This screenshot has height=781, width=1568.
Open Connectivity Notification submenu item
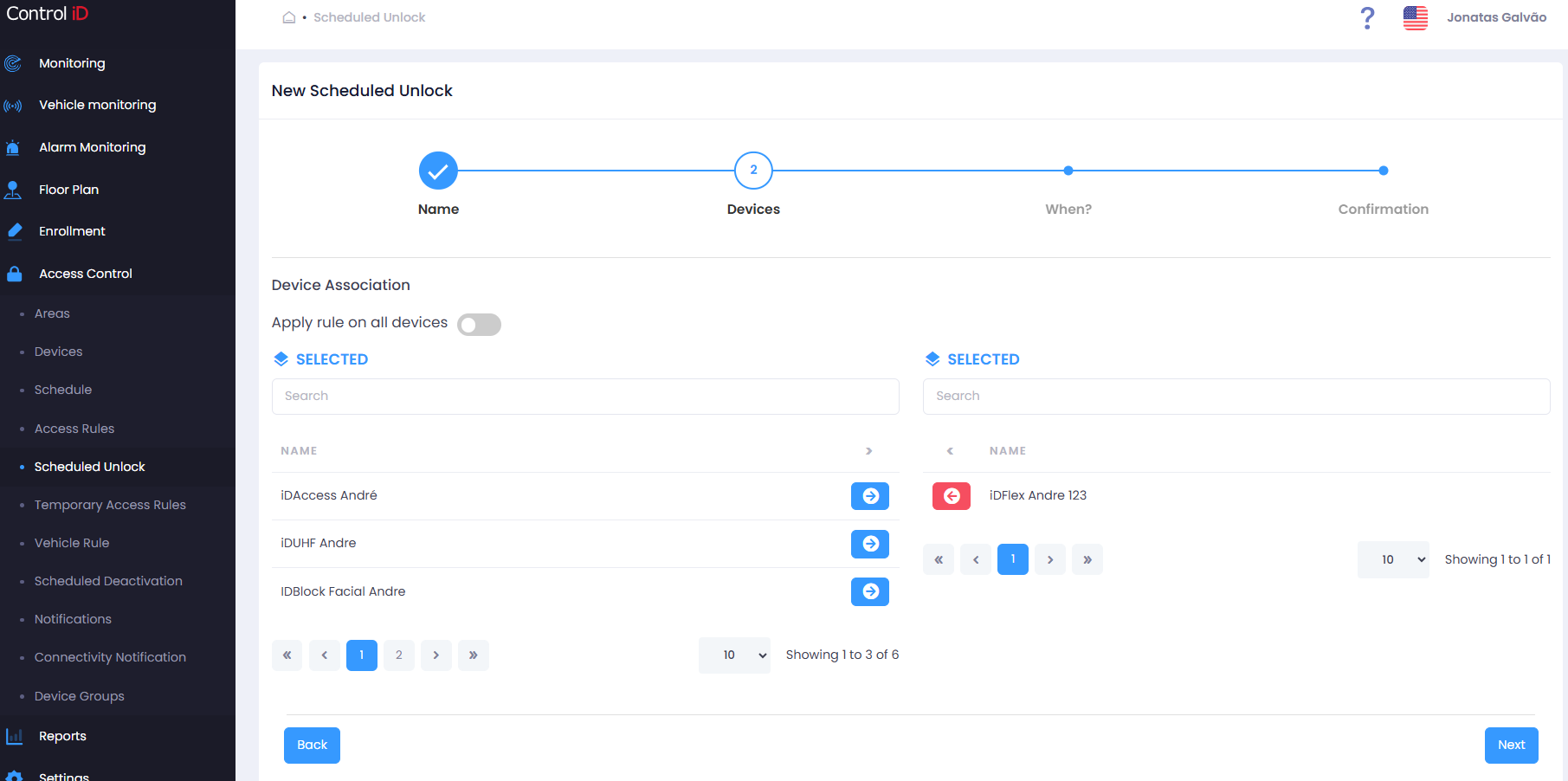click(x=110, y=657)
